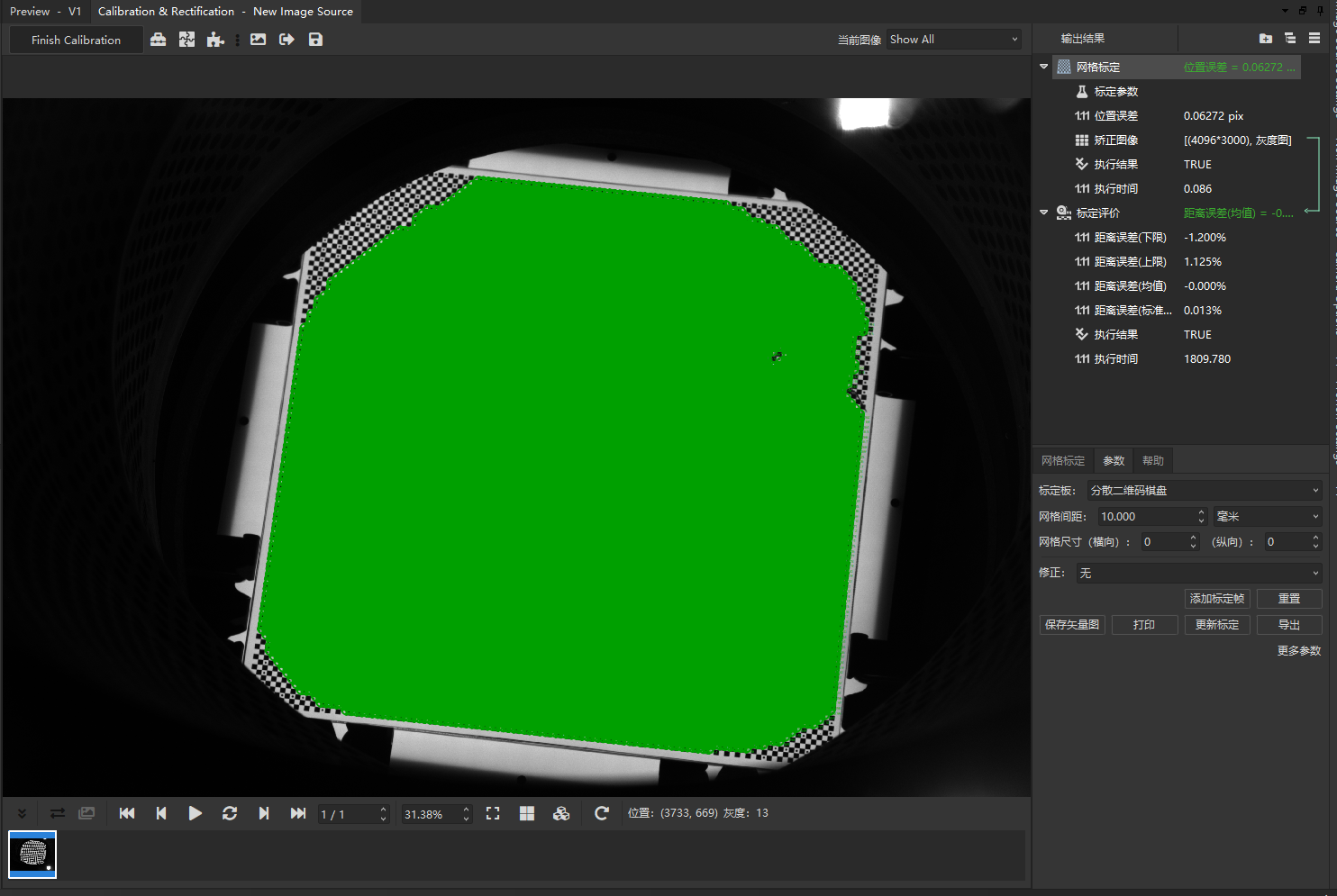Viewport: 1337px width, 896px height.
Task: Switch to the 参数 tab
Action: (1114, 460)
